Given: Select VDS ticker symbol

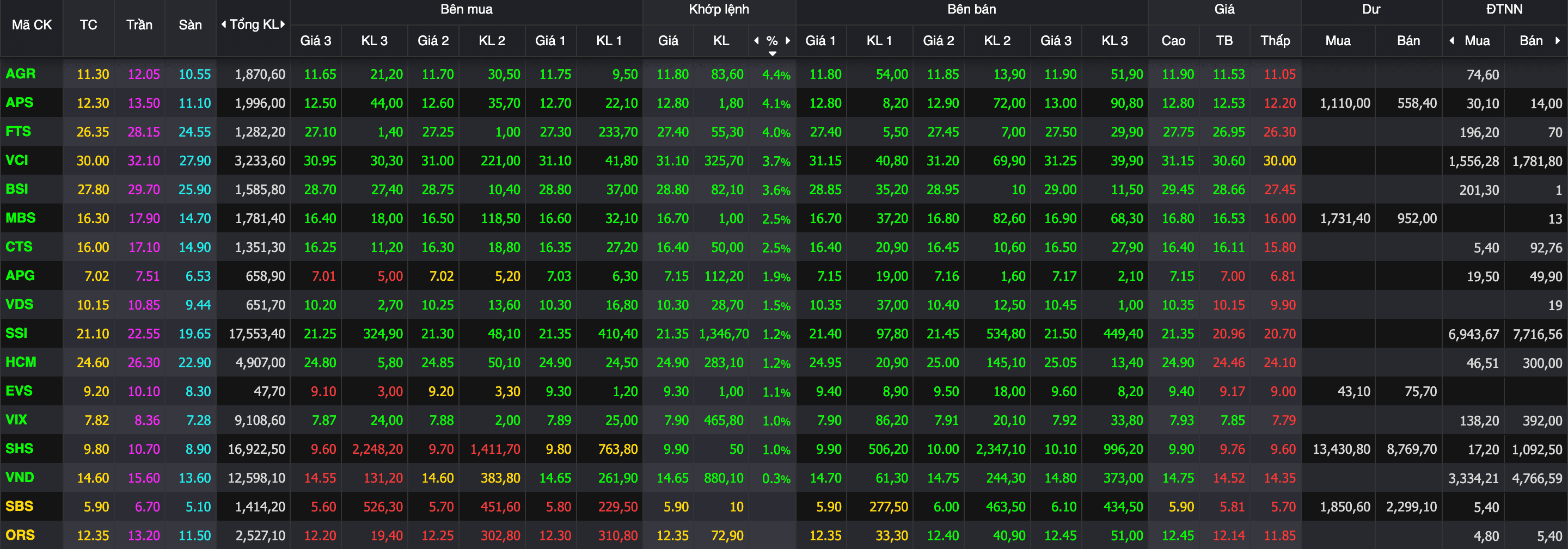Looking at the screenshot, I should 20,304.
